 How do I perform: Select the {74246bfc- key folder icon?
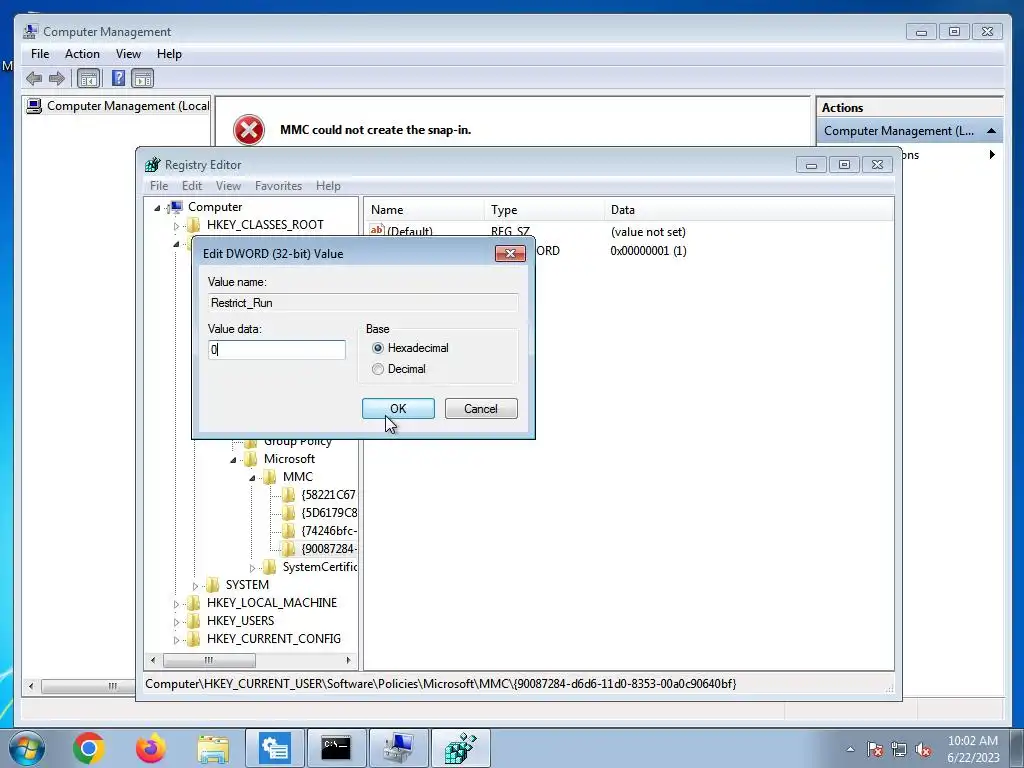click(x=288, y=531)
